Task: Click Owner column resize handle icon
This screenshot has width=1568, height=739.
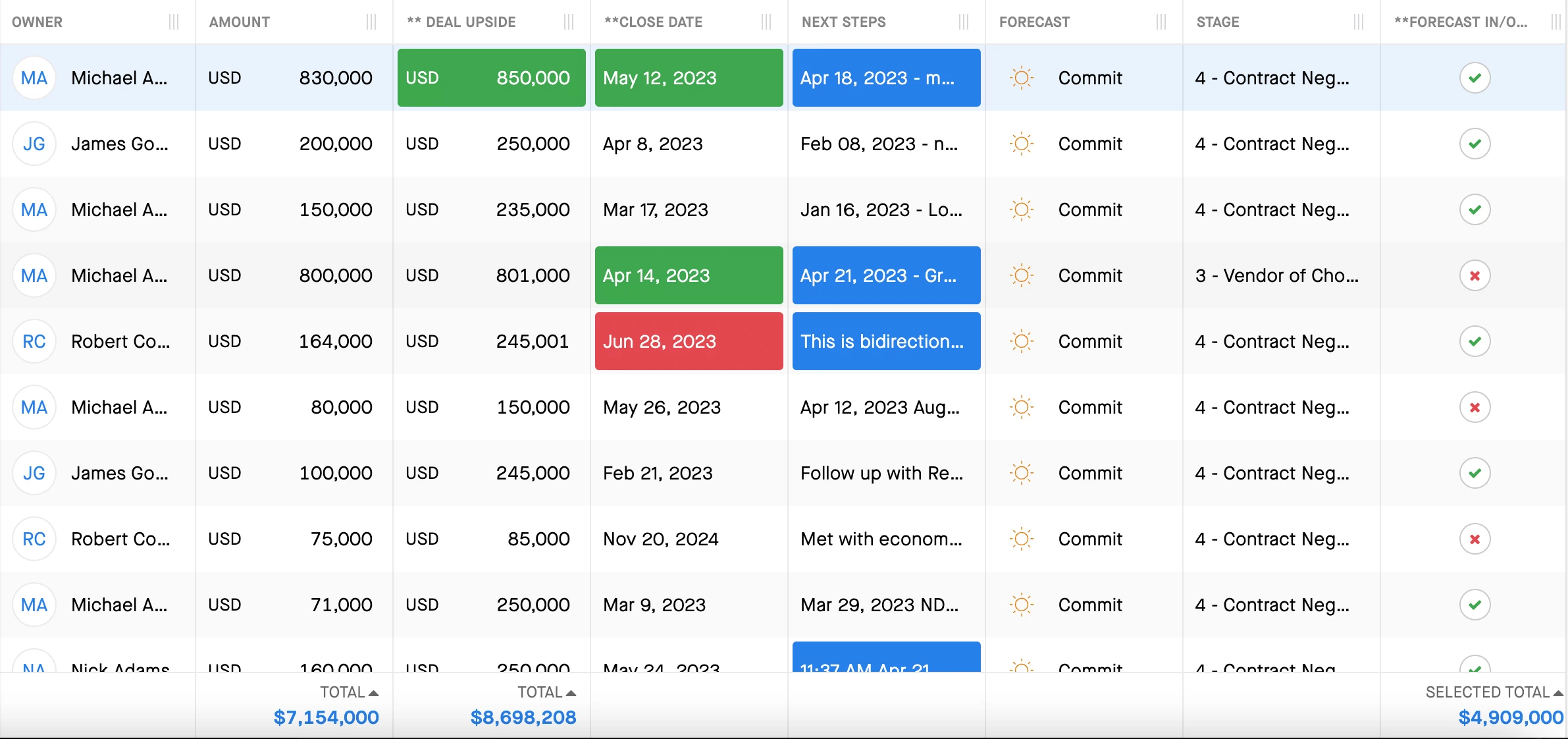Action: pos(174,22)
